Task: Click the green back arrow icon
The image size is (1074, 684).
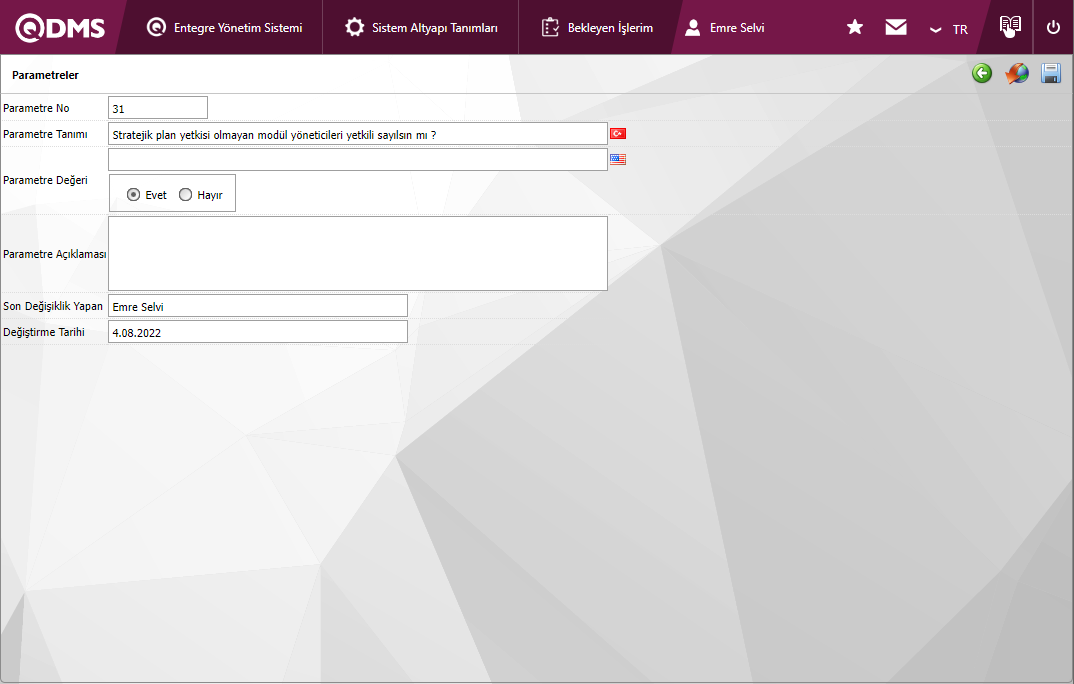Action: click(982, 73)
